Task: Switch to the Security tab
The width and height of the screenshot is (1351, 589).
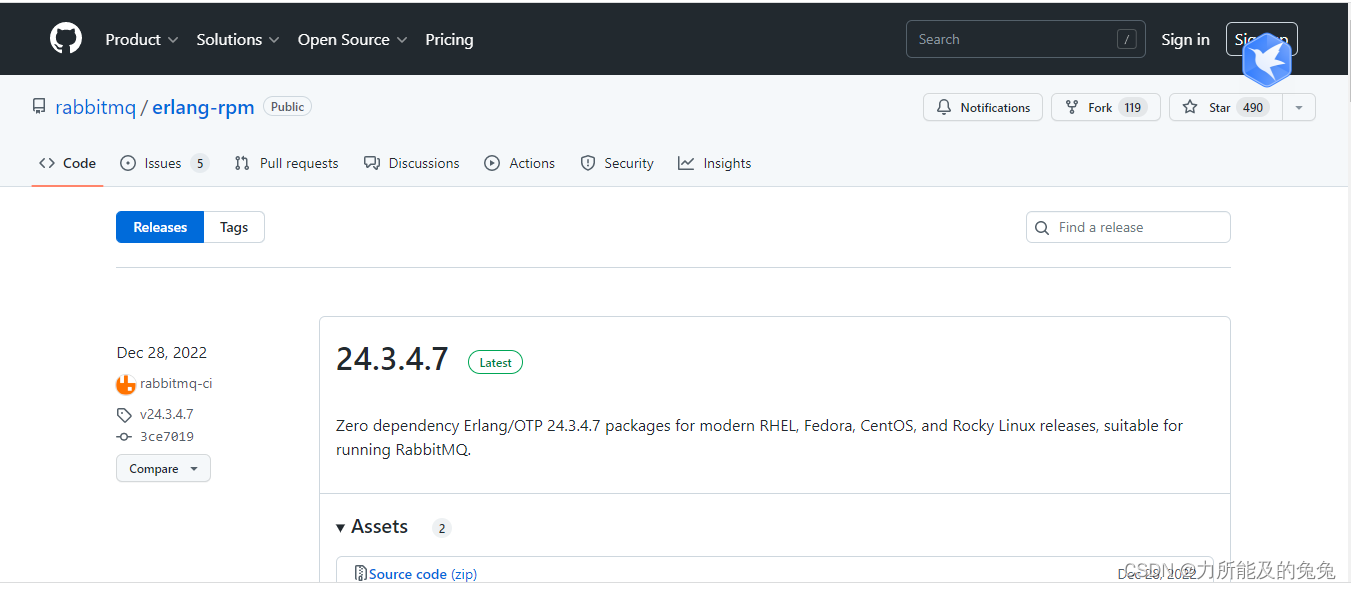Action: (617, 163)
